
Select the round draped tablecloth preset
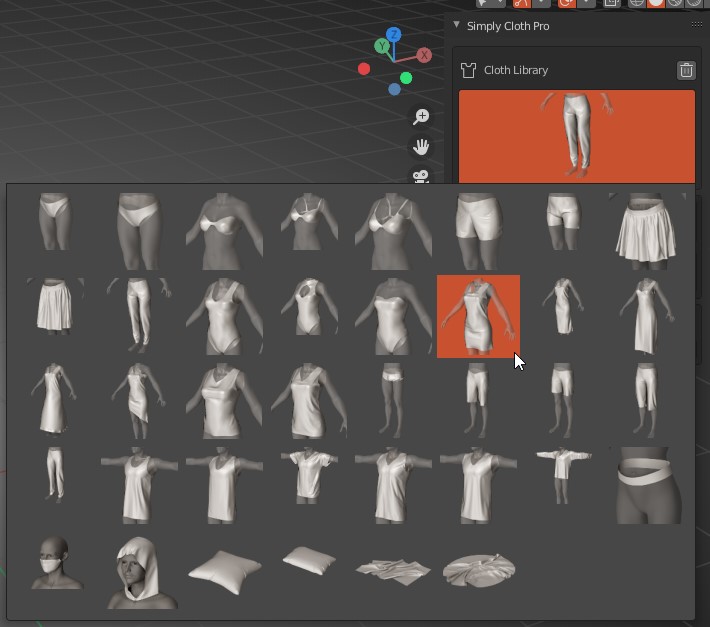479,570
